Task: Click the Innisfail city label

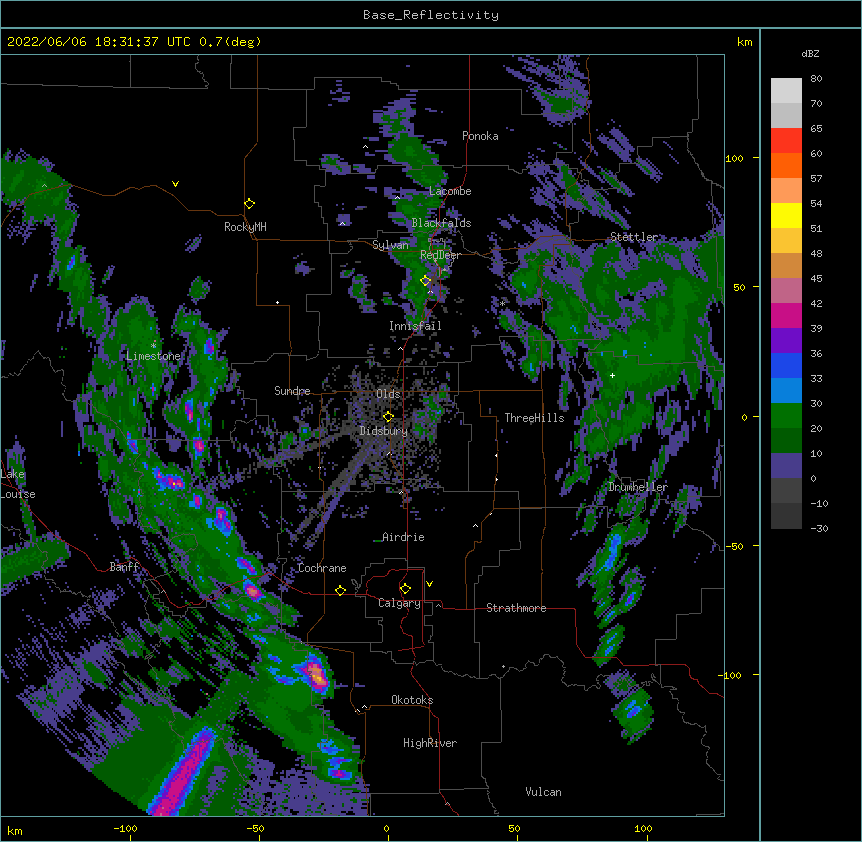Action: (415, 326)
